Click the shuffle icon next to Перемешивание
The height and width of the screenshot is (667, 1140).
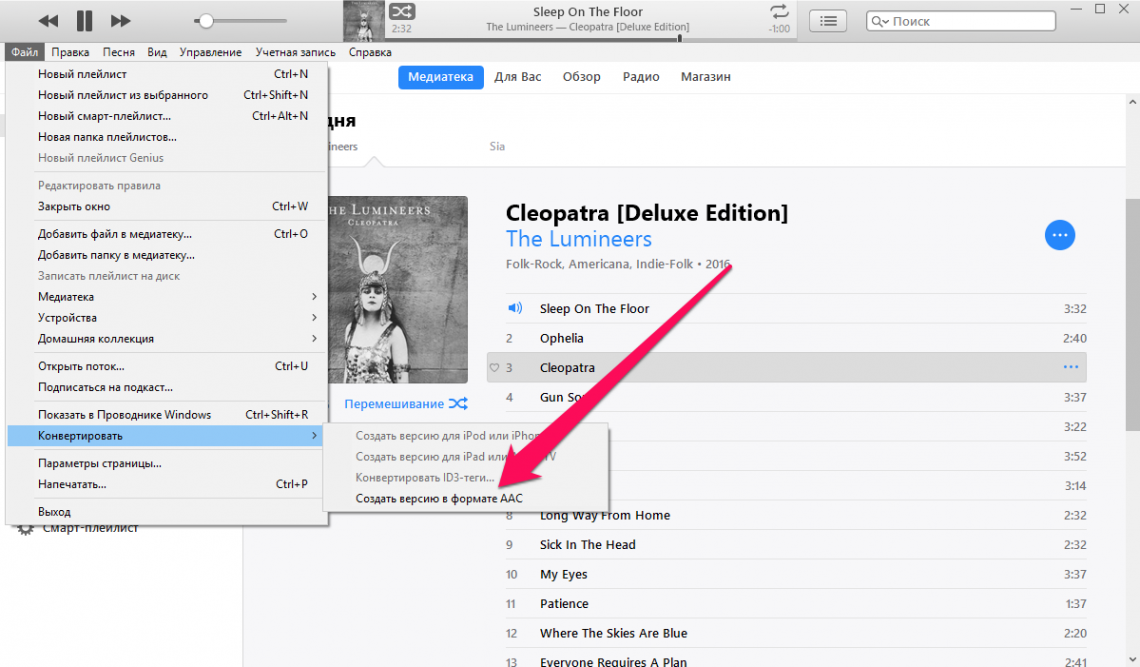click(458, 404)
